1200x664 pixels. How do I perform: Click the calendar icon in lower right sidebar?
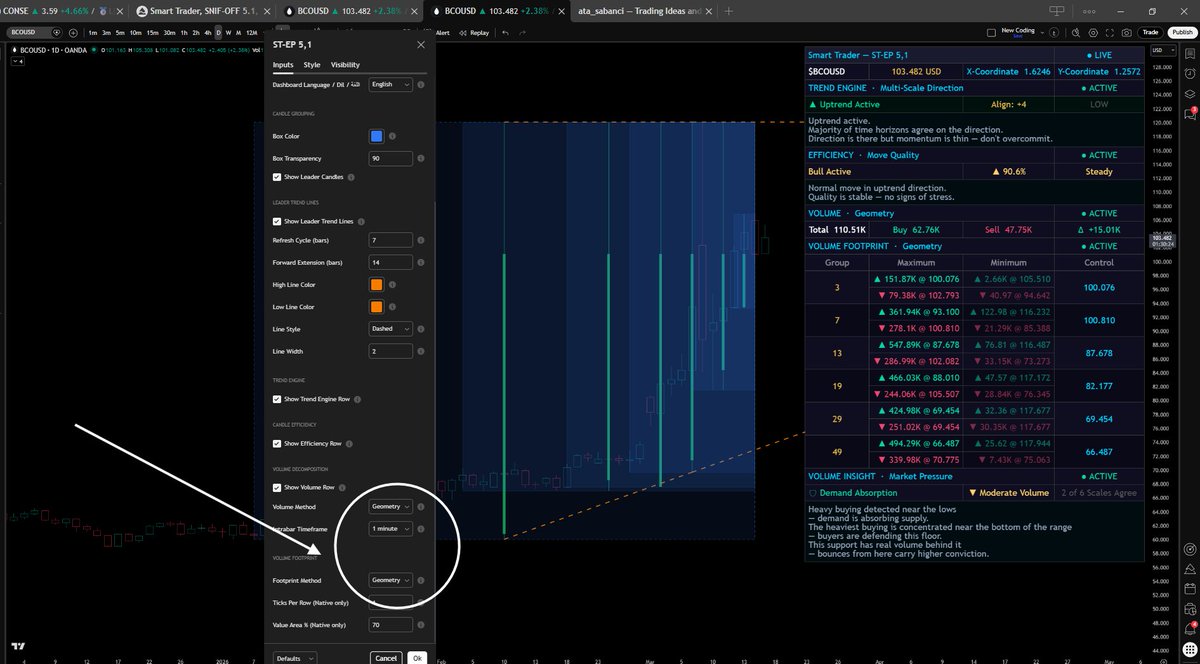coord(1190,589)
